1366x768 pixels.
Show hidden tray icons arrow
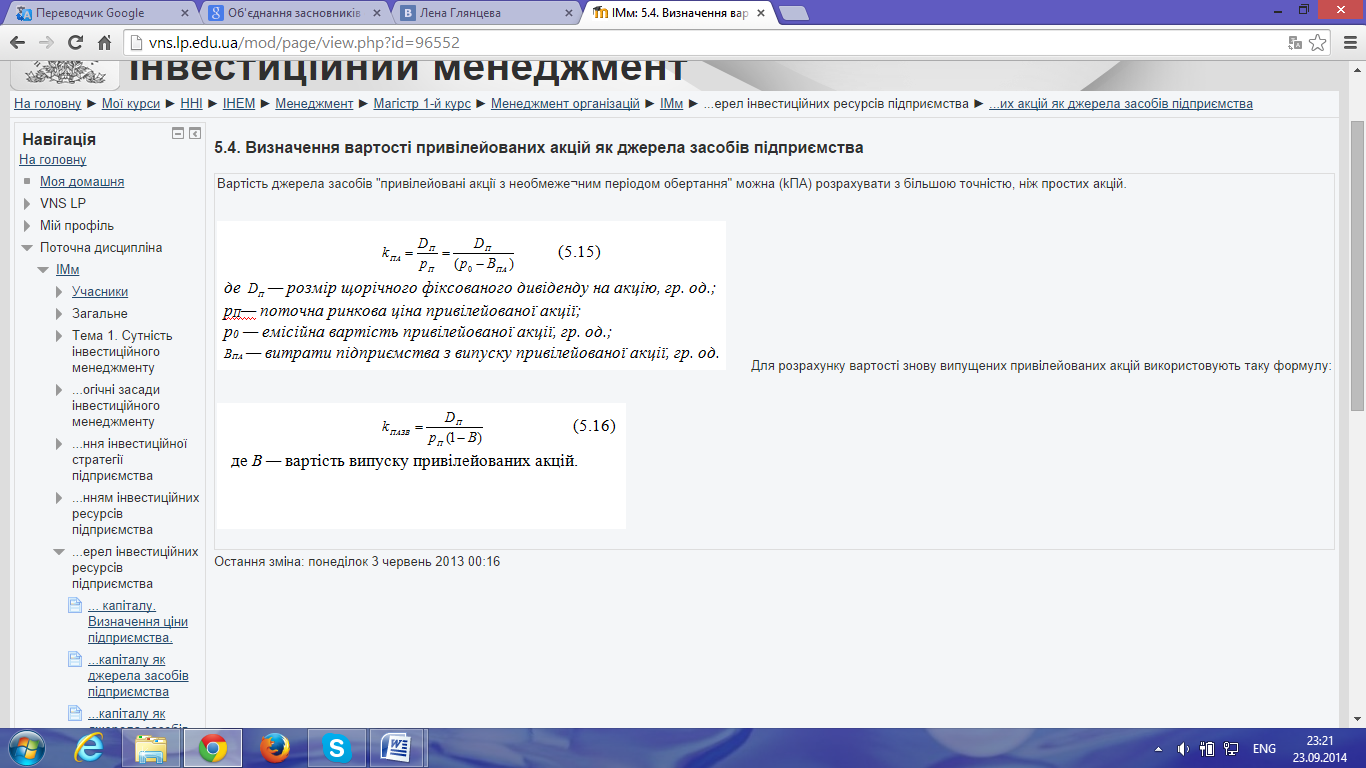(x=1157, y=748)
